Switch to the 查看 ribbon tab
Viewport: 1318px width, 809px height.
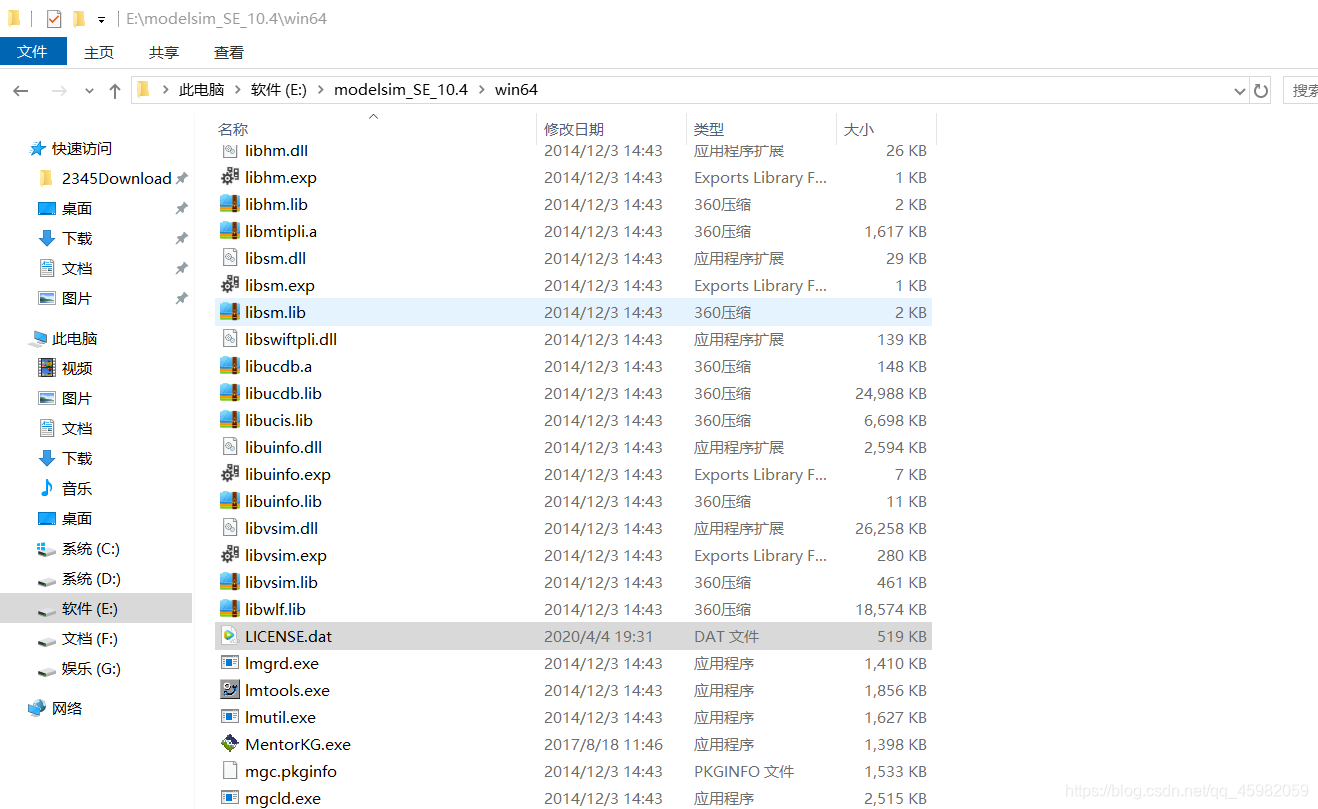point(229,52)
